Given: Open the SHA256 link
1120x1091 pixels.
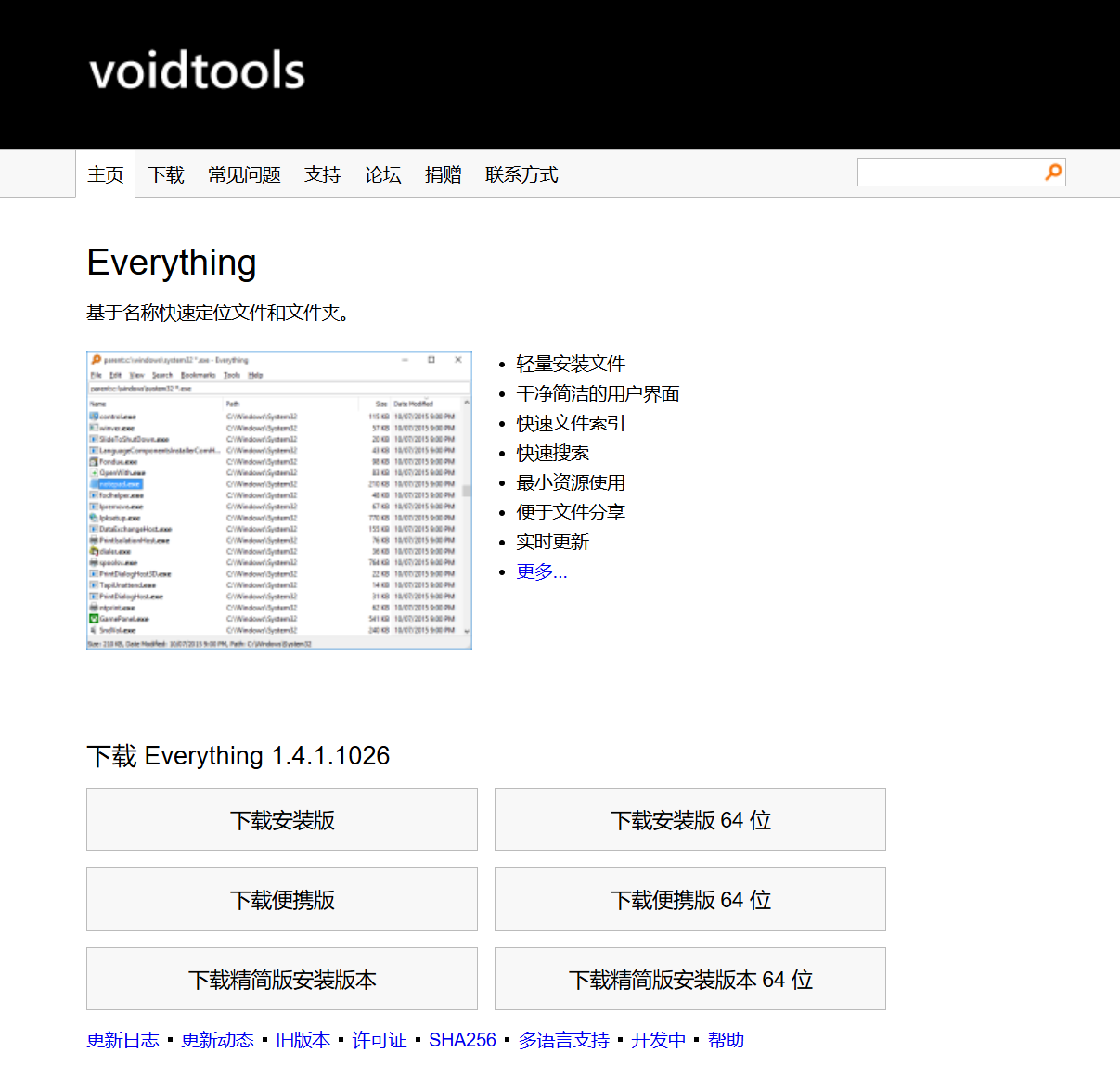Looking at the screenshot, I should point(462,1040).
